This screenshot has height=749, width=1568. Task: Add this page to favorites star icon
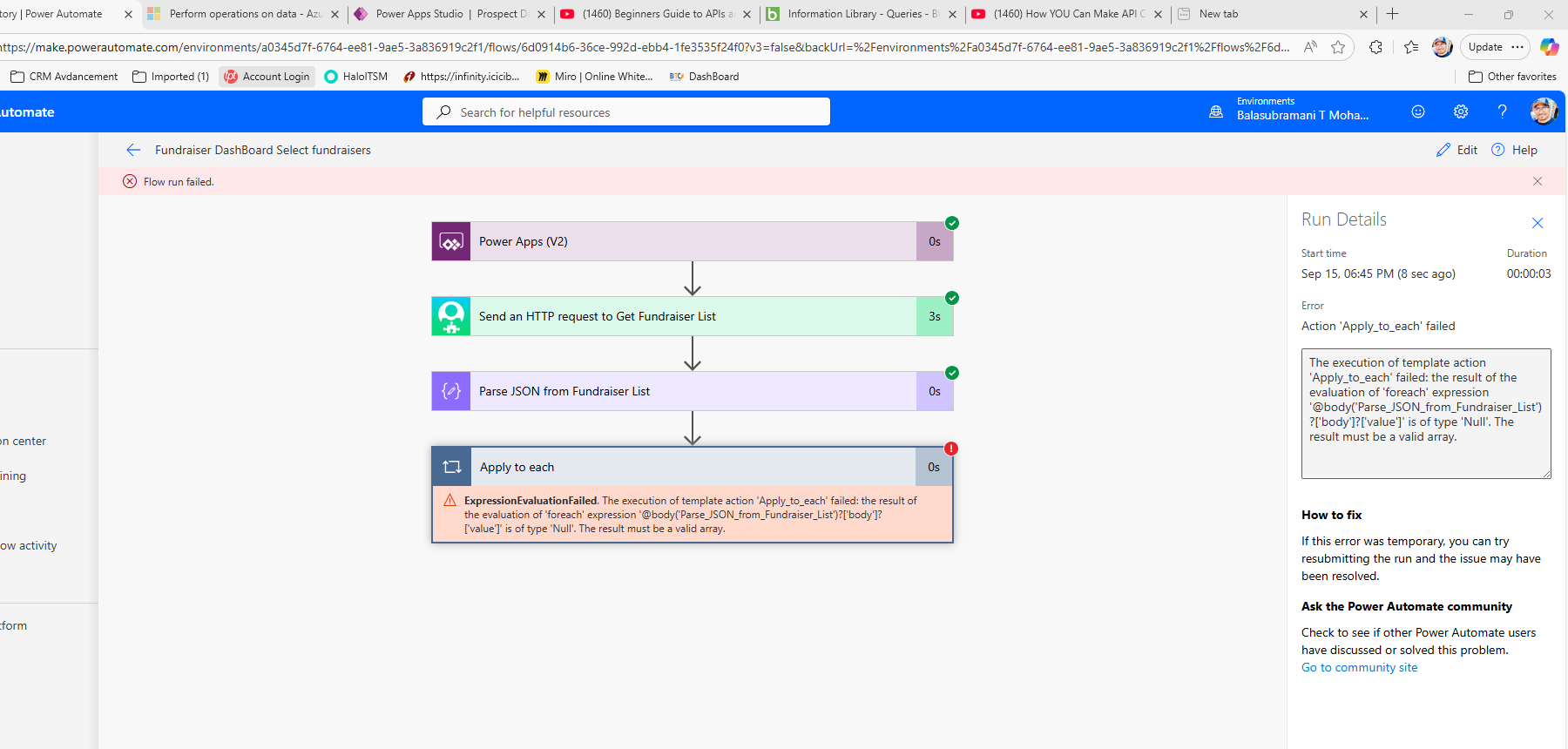[1338, 47]
